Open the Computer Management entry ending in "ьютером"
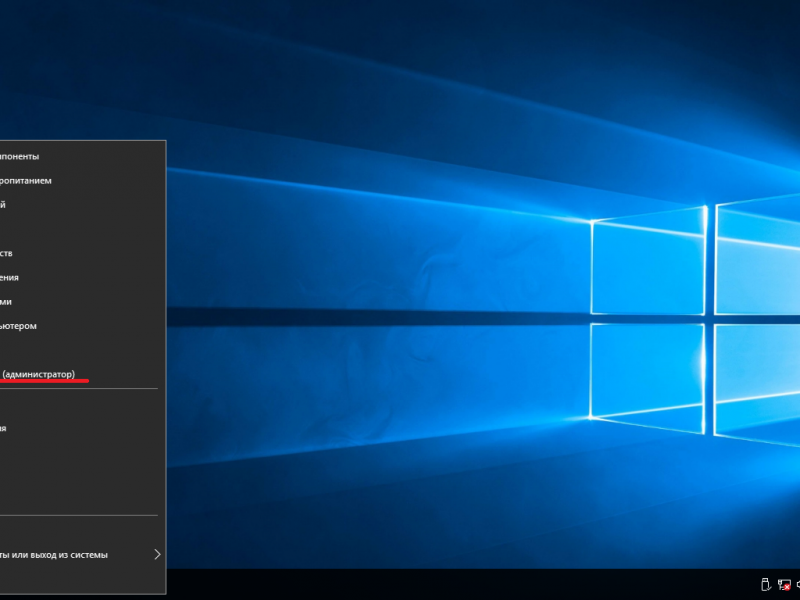 coord(82,326)
